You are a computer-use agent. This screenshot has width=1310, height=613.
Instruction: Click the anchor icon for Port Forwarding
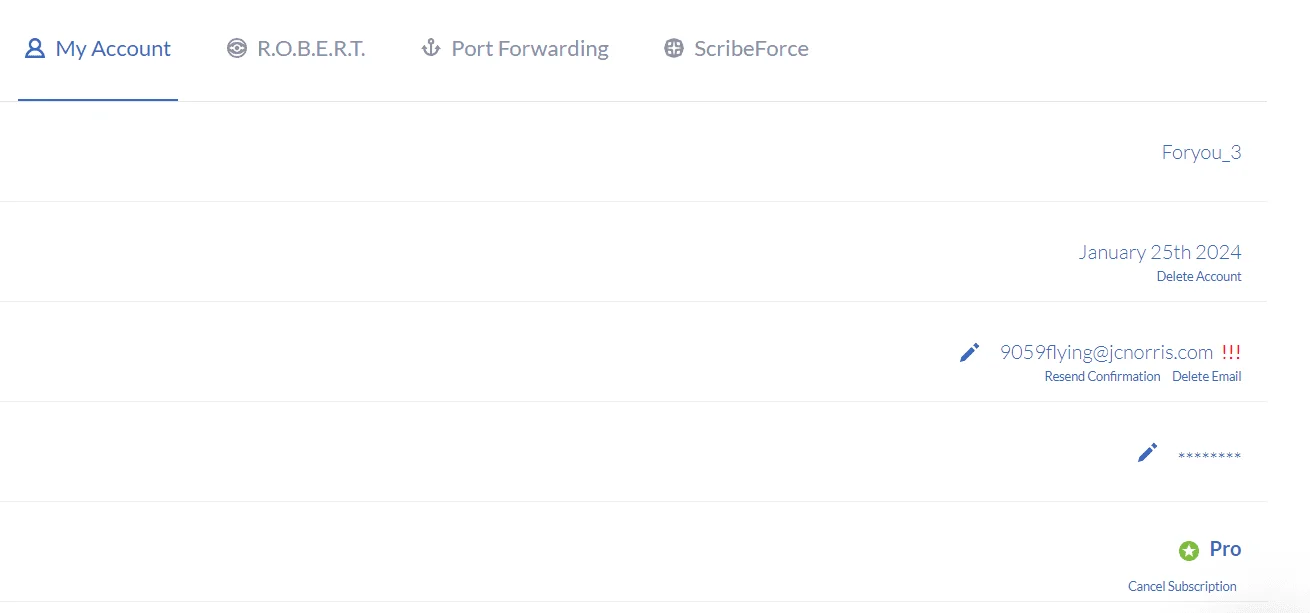431,48
